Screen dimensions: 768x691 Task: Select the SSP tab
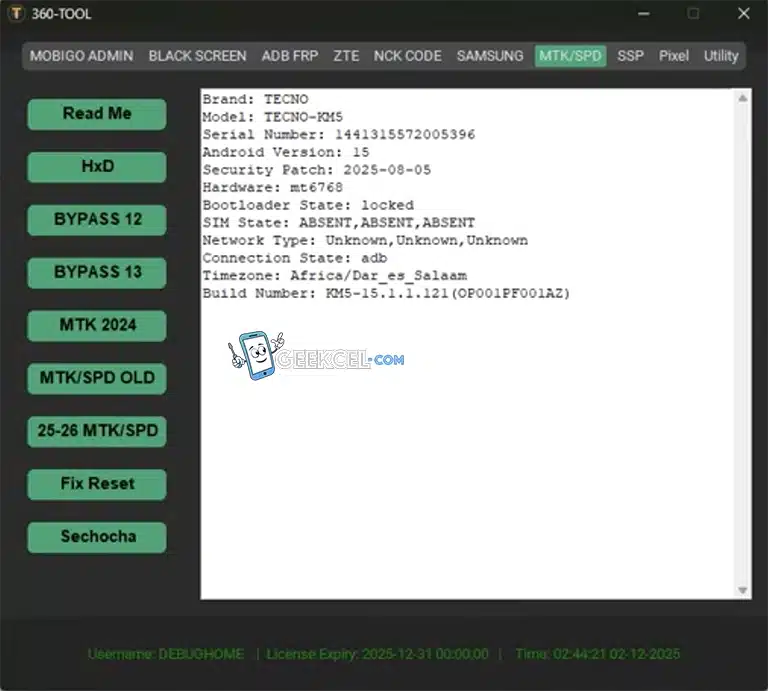click(x=630, y=56)
